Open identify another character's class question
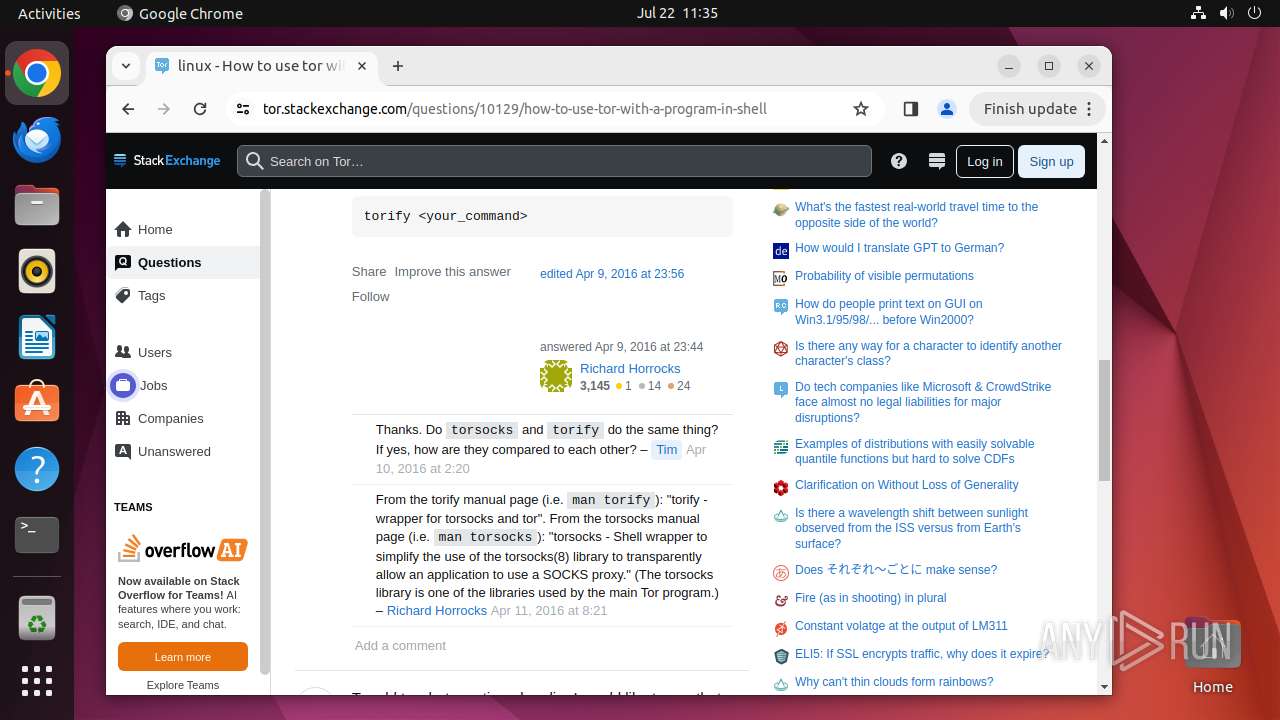The height and width of the screenshot is (720, 1280). pos(928,353)
